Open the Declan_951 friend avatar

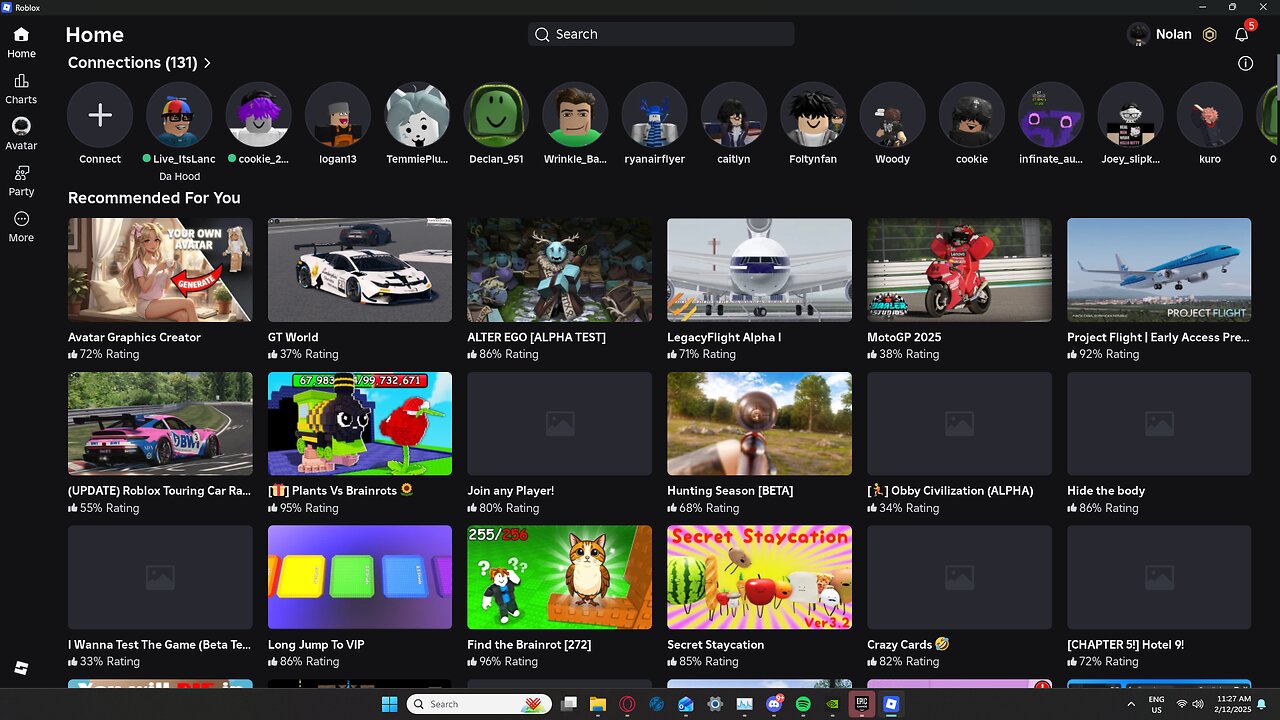point(496,115)
